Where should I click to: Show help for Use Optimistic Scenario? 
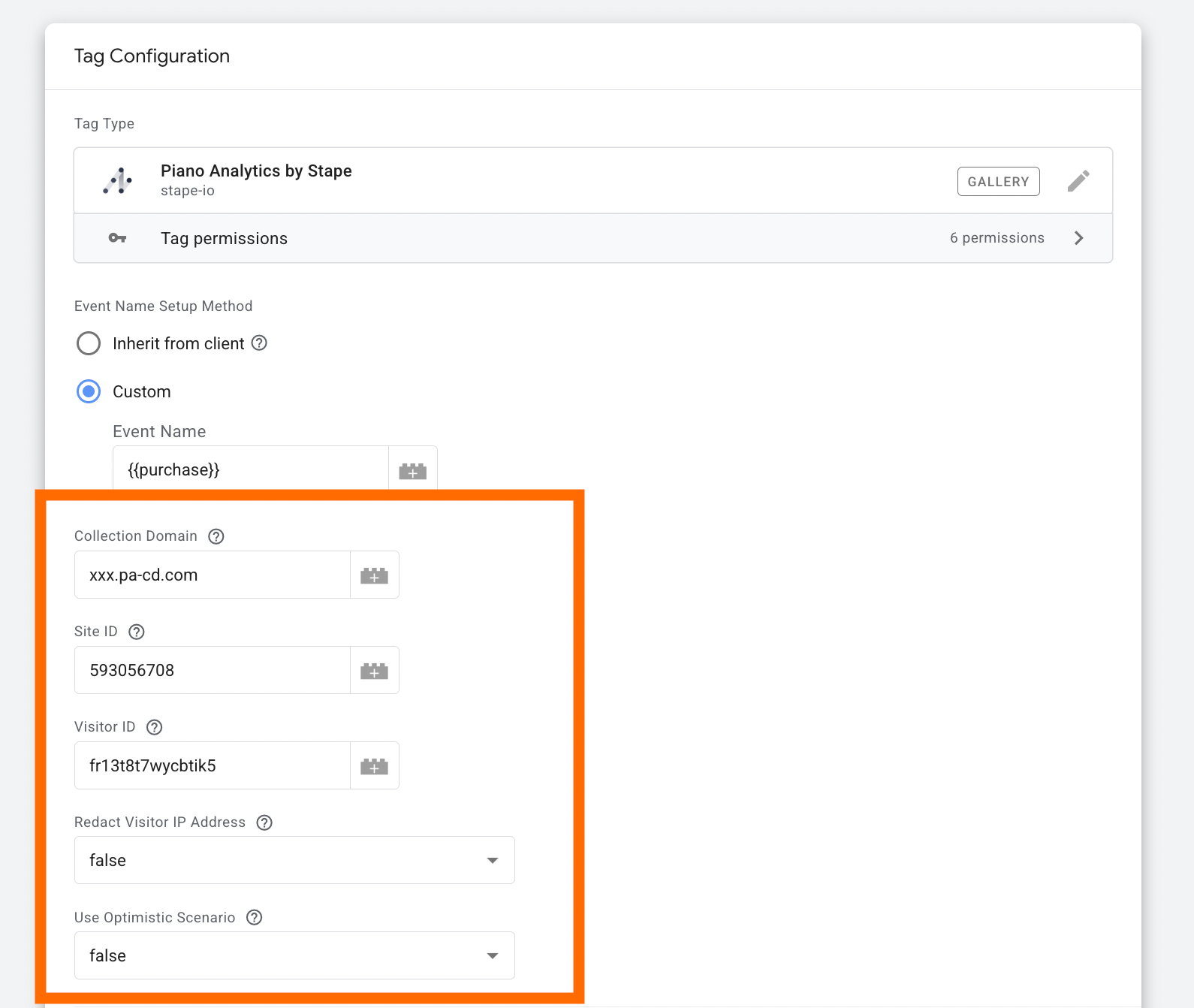coord(255,917)
